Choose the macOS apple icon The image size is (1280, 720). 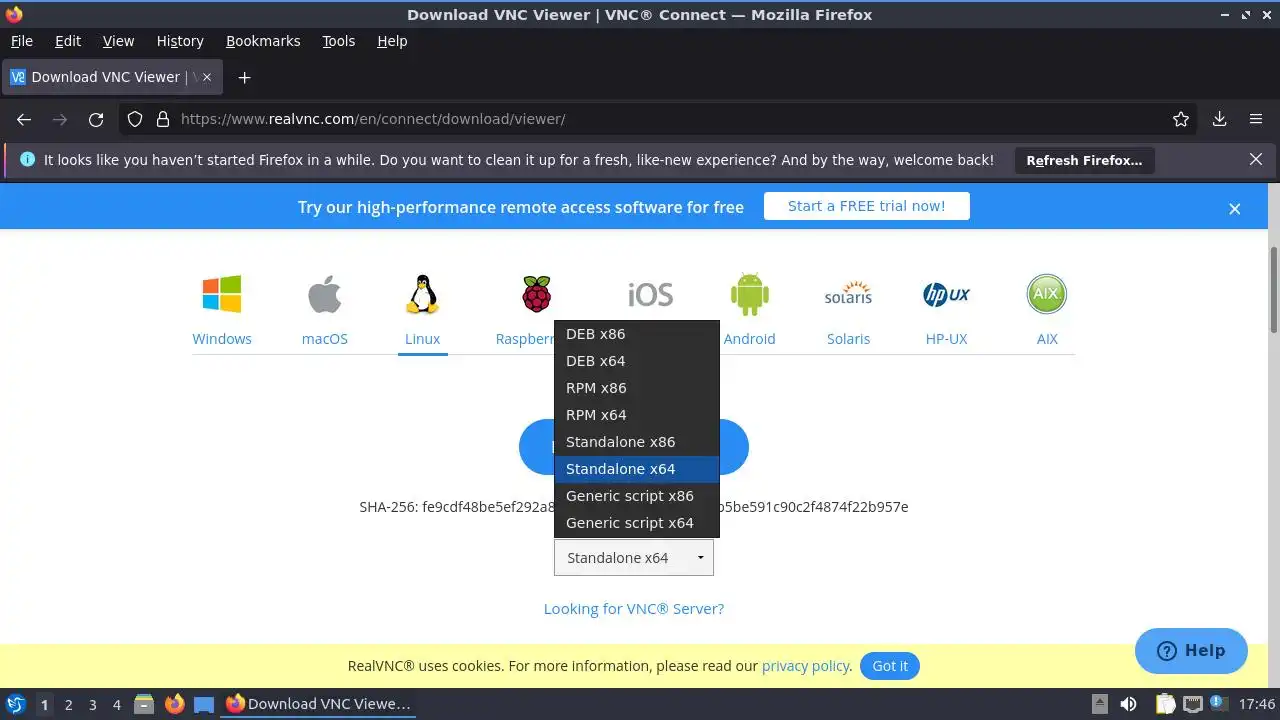point(324,295)
